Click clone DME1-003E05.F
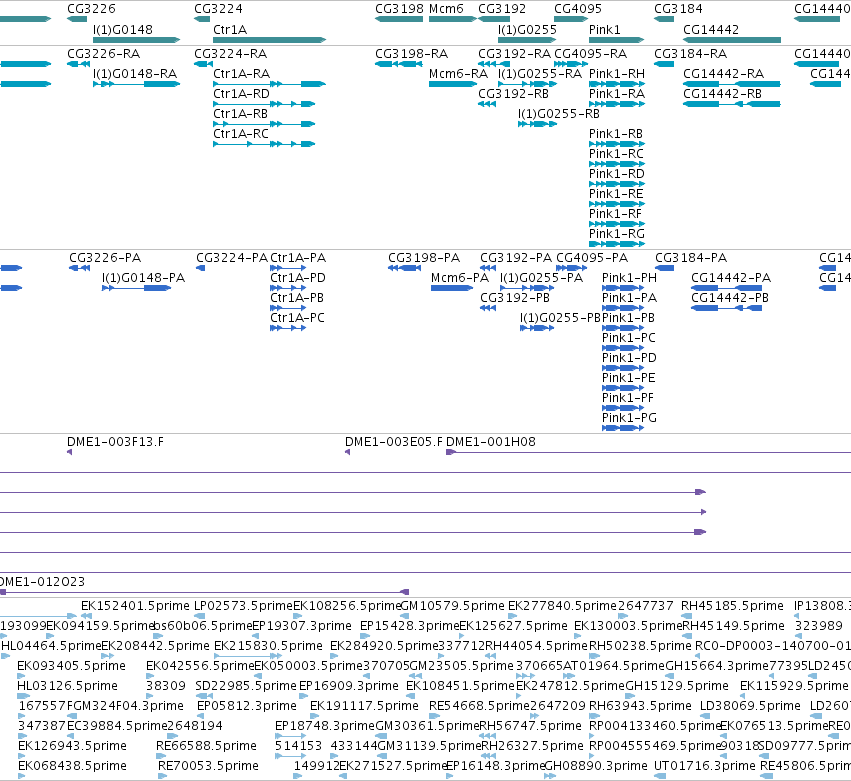This screenshot has width=851, height=781. (x=393, y=441)
